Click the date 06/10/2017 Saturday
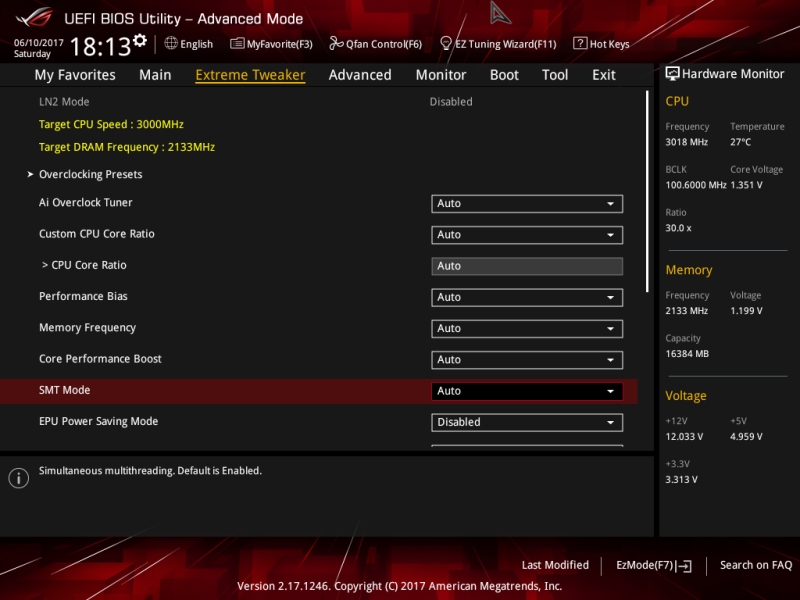800x600 pixels. 39,48
